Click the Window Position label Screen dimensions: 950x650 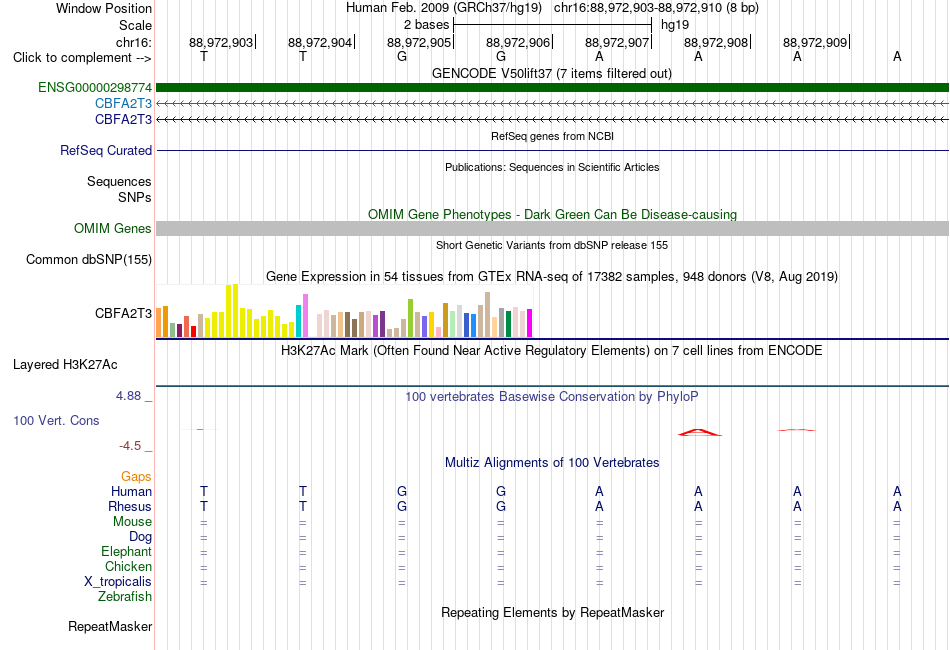click(104, 8)
